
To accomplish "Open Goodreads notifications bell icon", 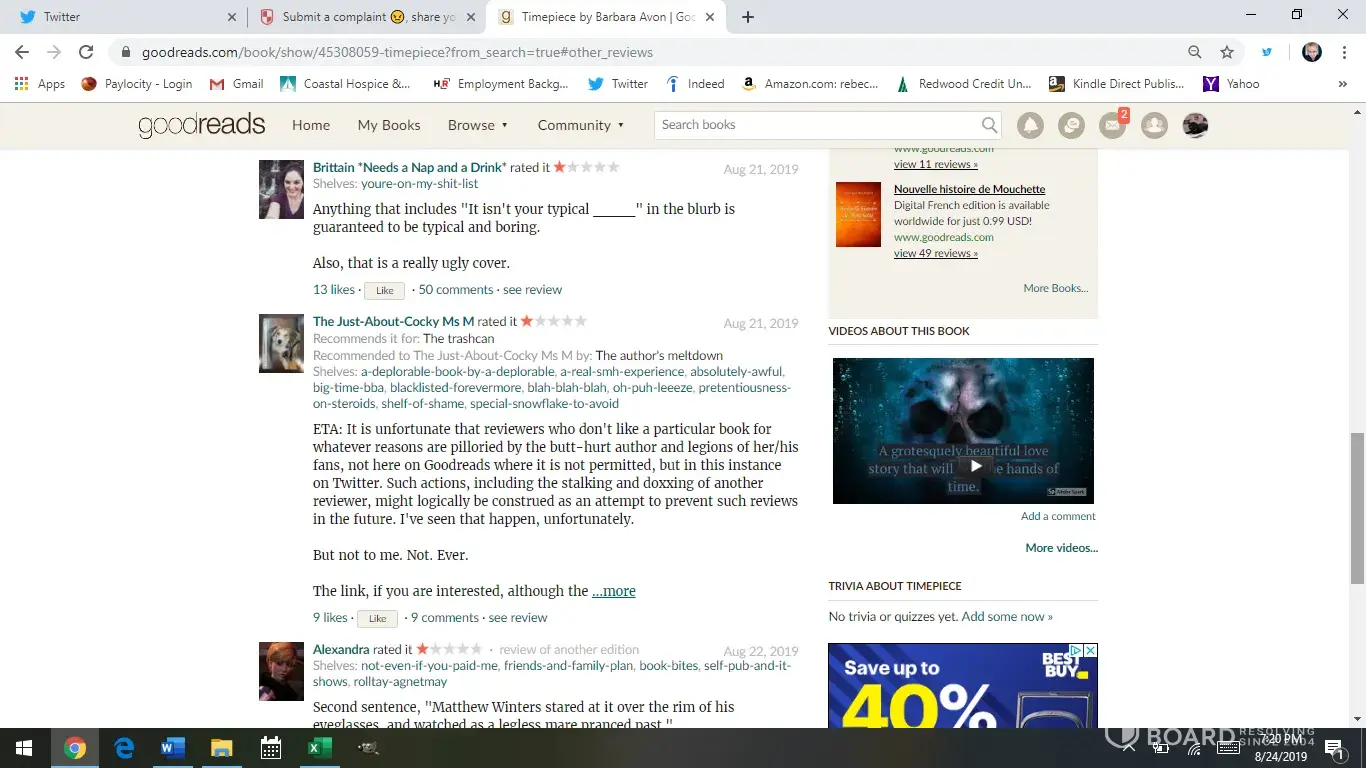I will click(1030, 125).
